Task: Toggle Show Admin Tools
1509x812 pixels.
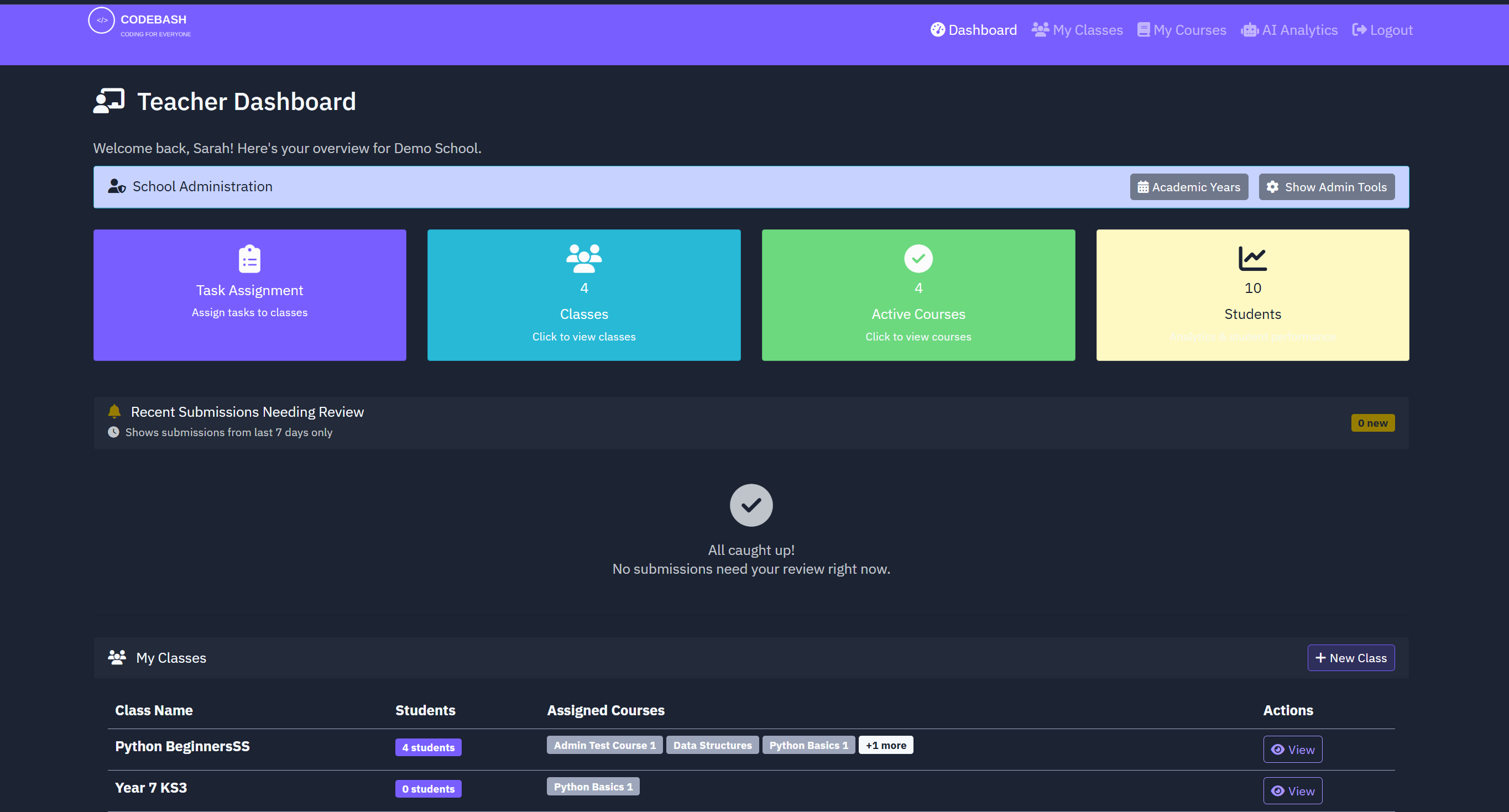Action: tap(1326, 187)
